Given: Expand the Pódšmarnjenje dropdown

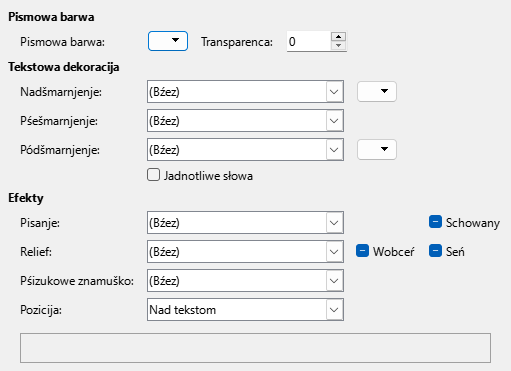Looking at the screenshot, I should click(x=334, y=150).
